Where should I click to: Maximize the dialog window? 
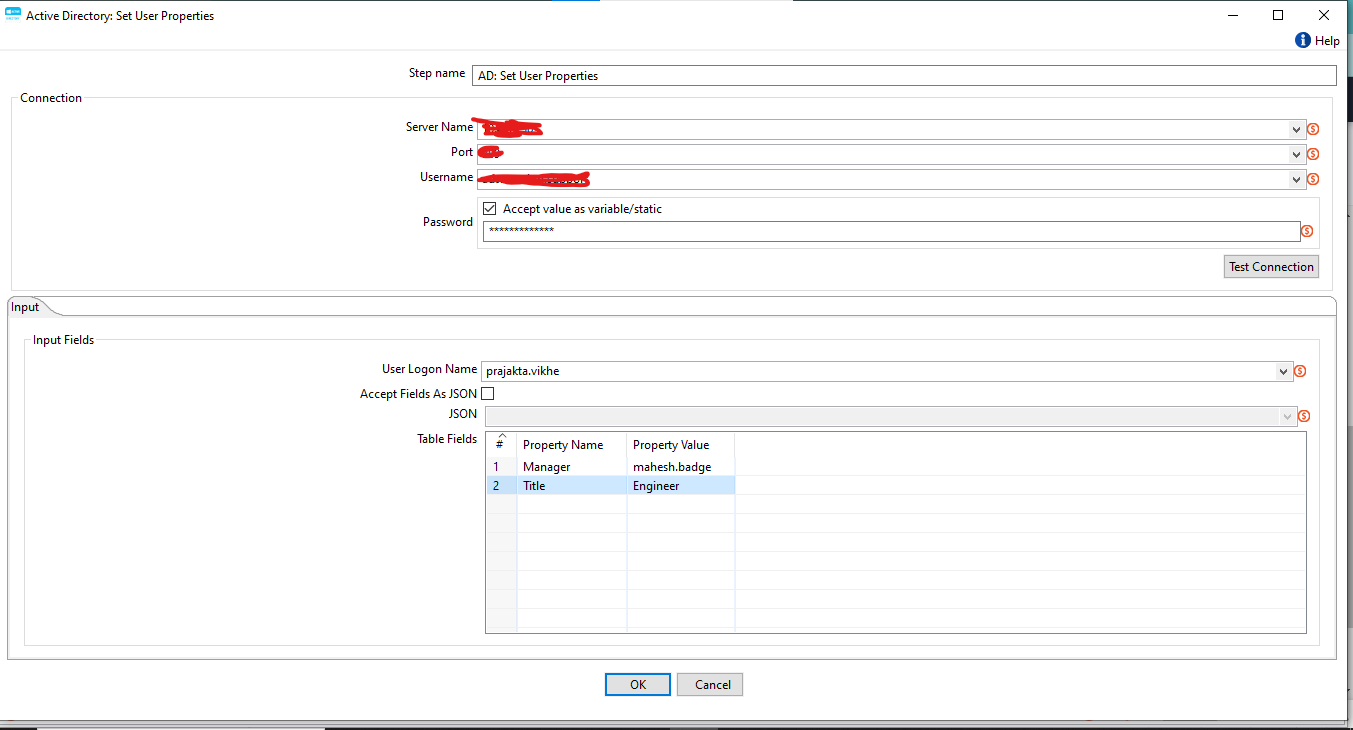[1278, 15]
